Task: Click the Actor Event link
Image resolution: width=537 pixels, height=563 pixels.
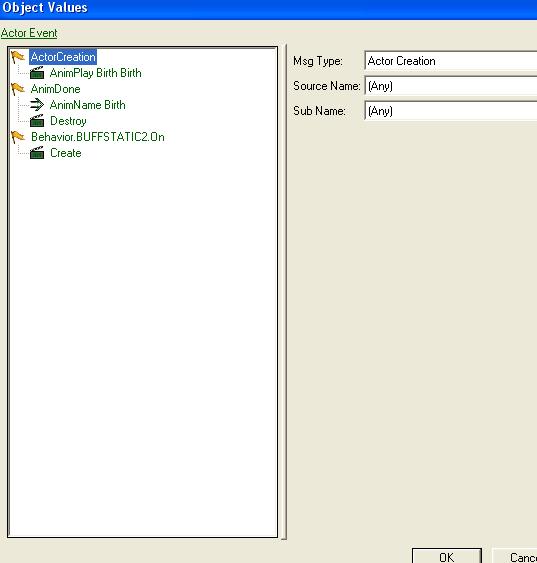Action: tap(29, 33)
